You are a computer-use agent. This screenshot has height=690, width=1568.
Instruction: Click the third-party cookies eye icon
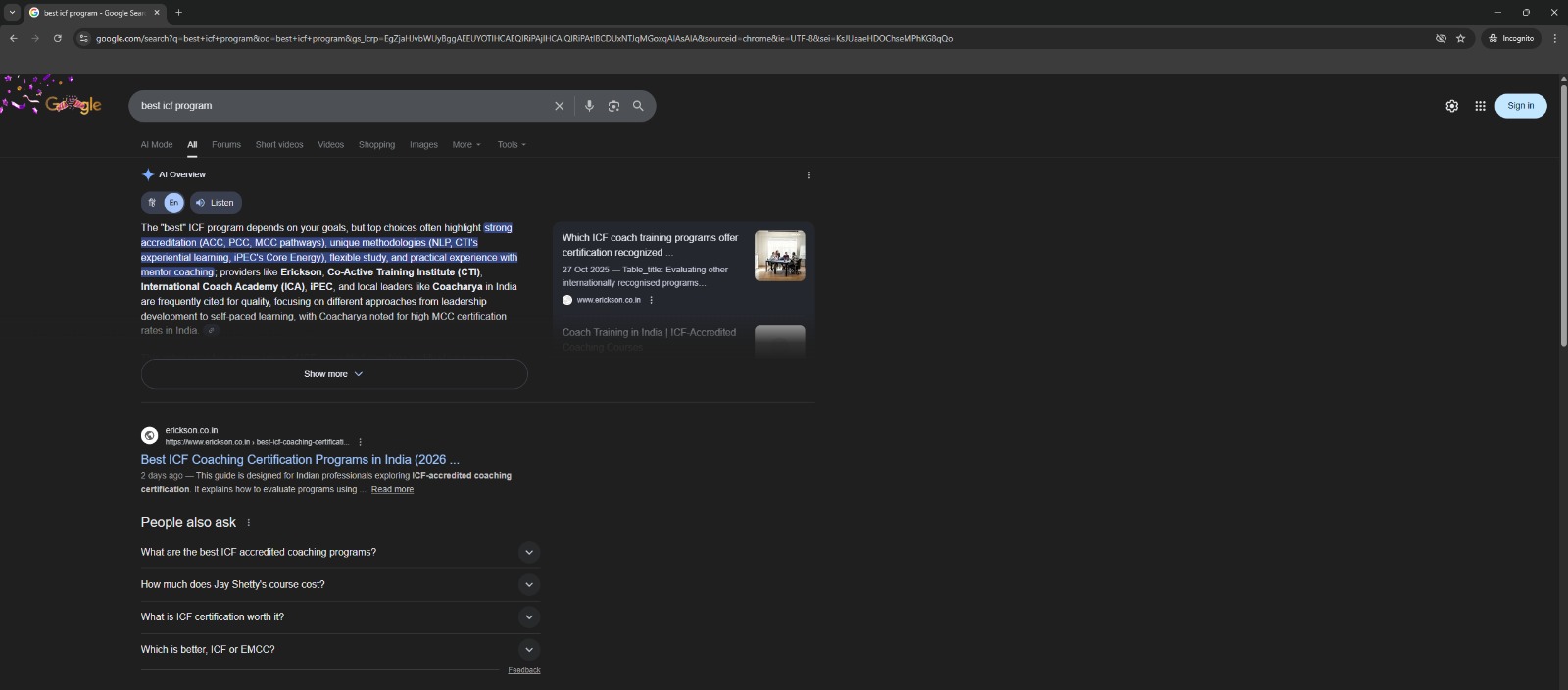(1441, 38)
